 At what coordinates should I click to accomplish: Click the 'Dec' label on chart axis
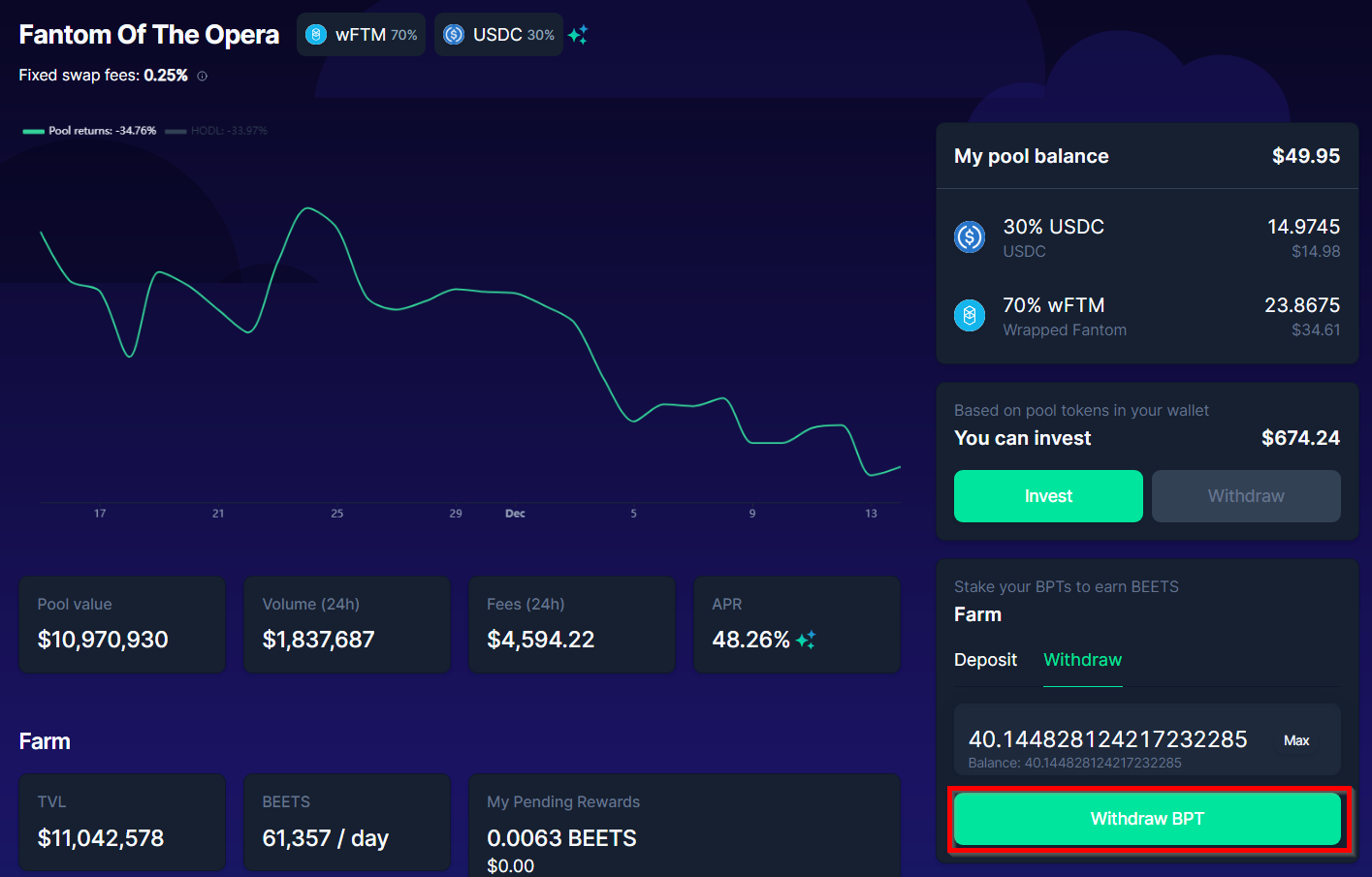pyautogui.click(x=515, y=514)
